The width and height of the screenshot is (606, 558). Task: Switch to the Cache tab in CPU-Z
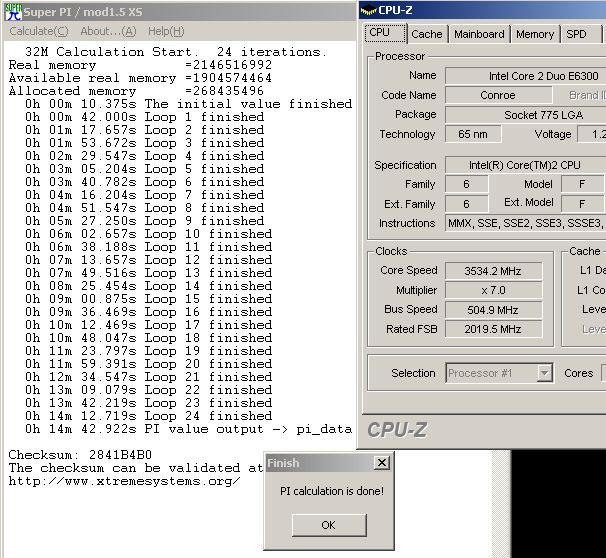click(x=427, y=34)
